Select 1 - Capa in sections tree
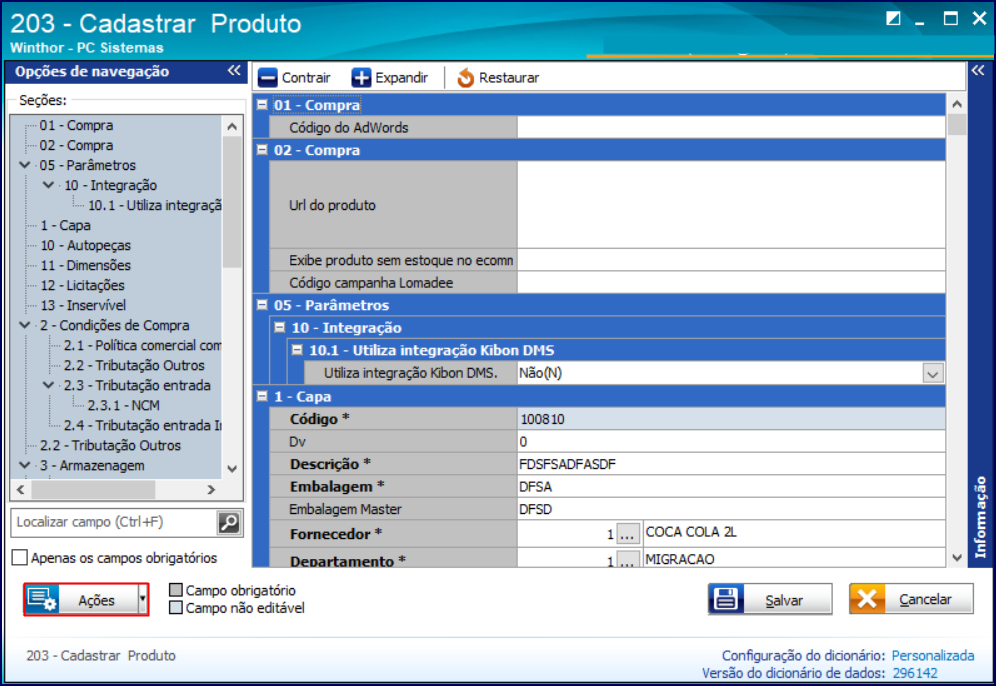 point(65,225)
